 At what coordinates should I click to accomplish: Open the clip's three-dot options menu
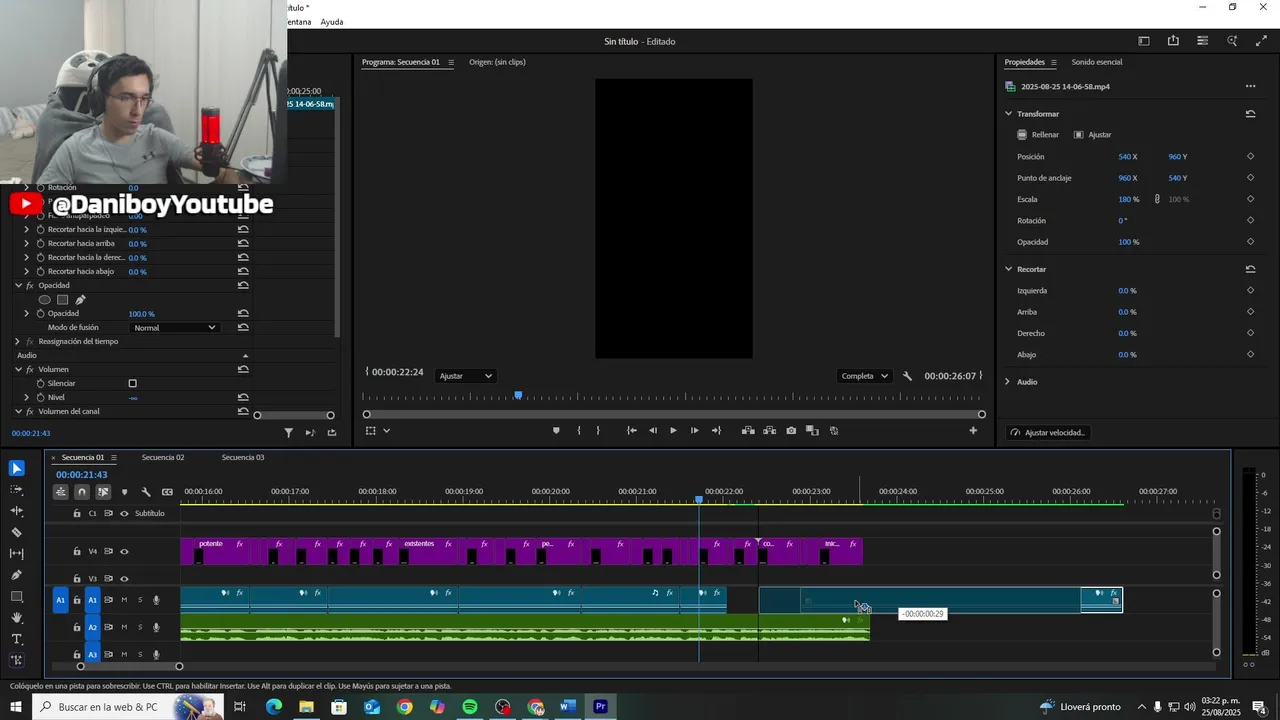point(1250,87)
